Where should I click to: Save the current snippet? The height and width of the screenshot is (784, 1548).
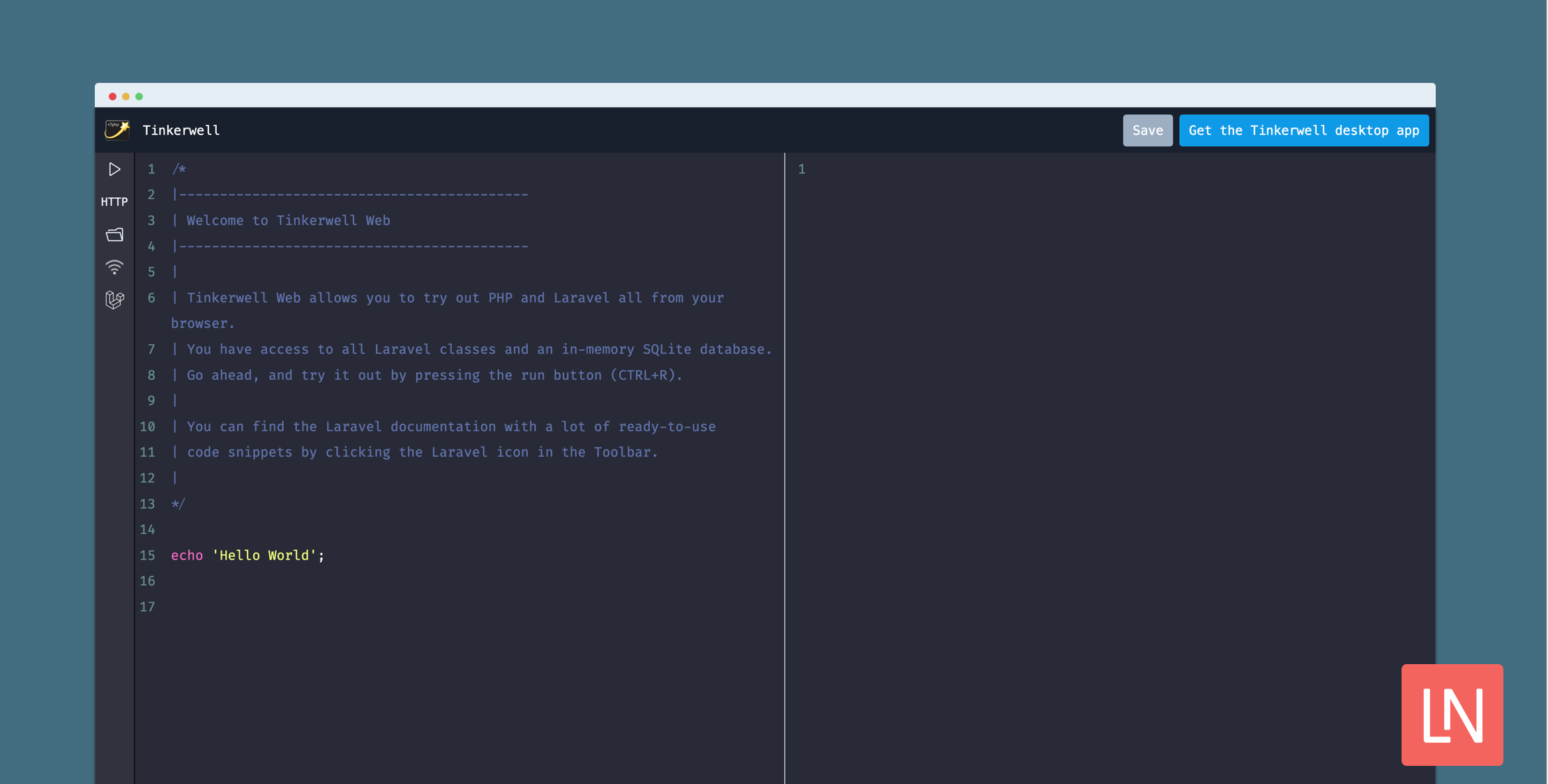(x=1147, y=130)
